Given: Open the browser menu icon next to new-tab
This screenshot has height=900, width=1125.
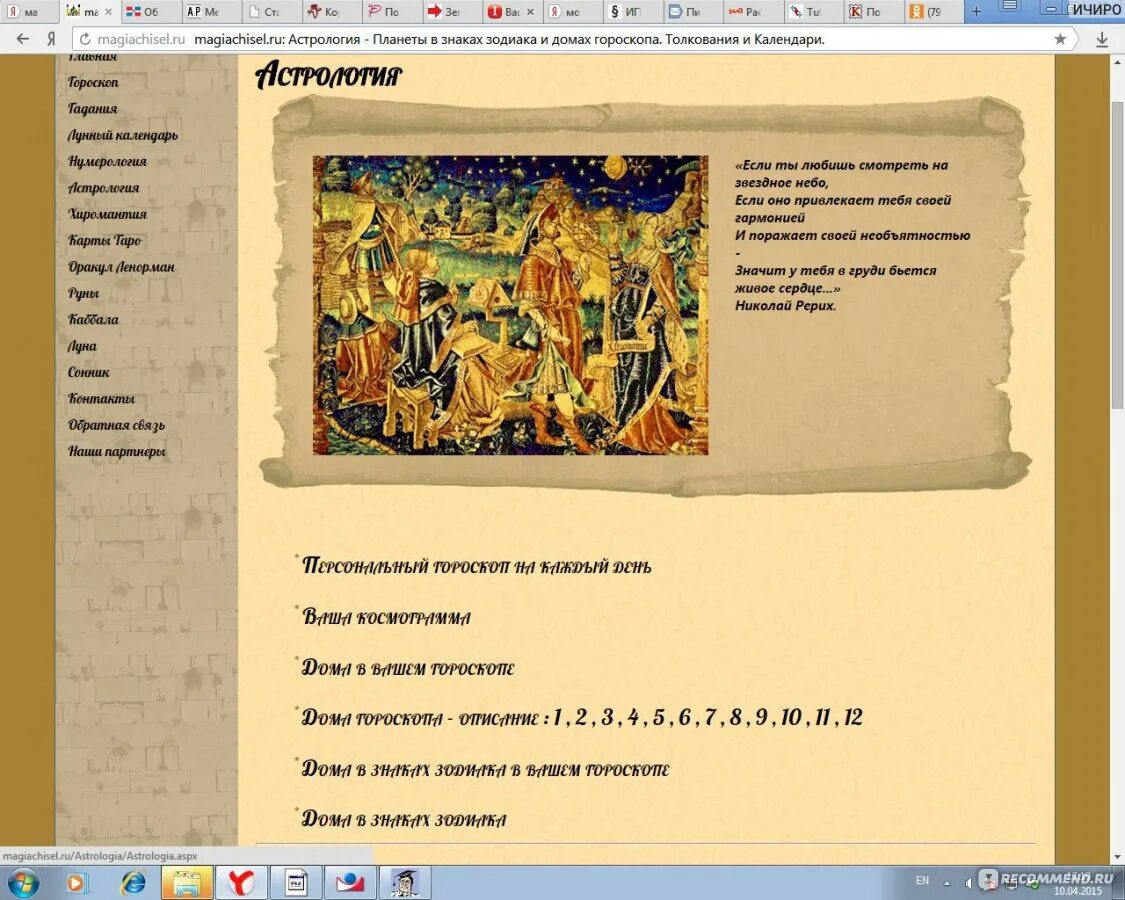Looking at the screenshot, I should click(x=1009, y=7).
